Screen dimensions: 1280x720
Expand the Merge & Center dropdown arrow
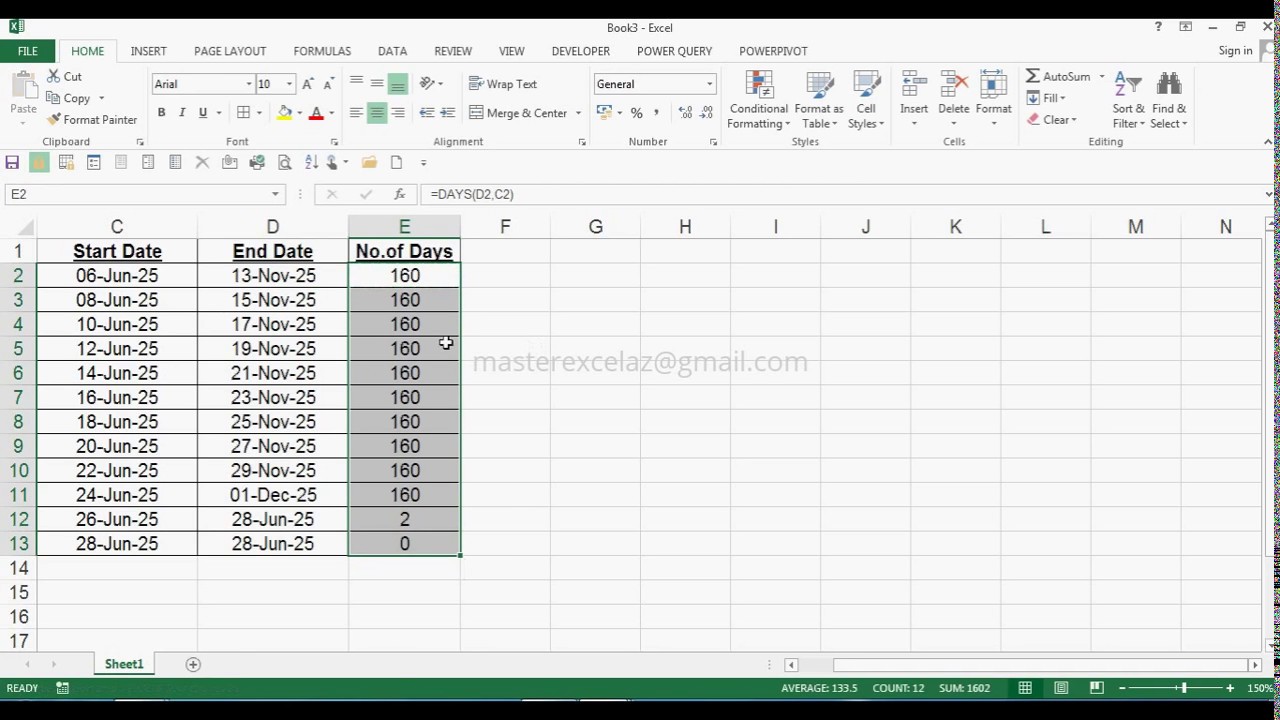click(578, 113)
